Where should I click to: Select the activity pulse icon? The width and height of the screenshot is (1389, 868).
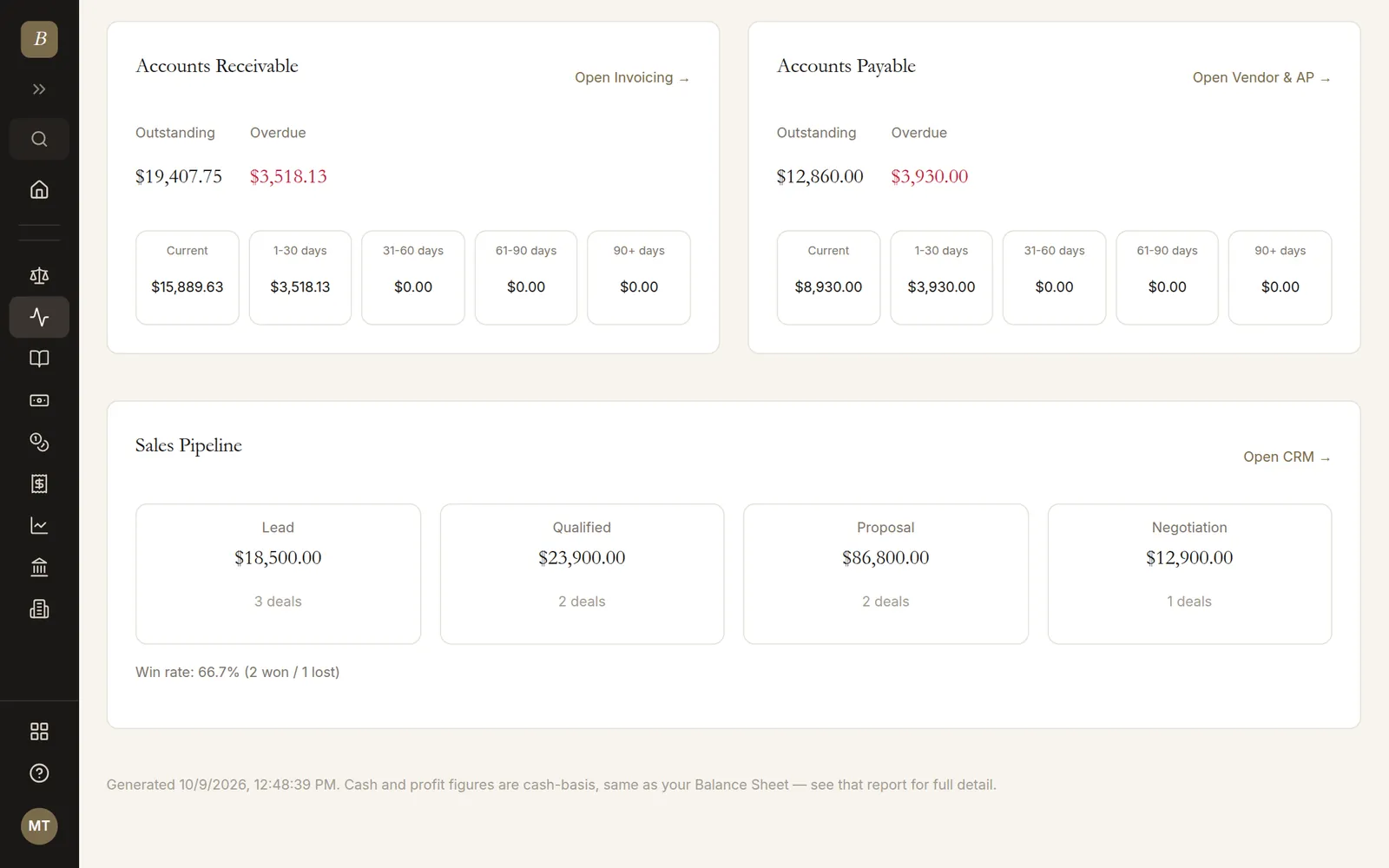click(39, 318)
